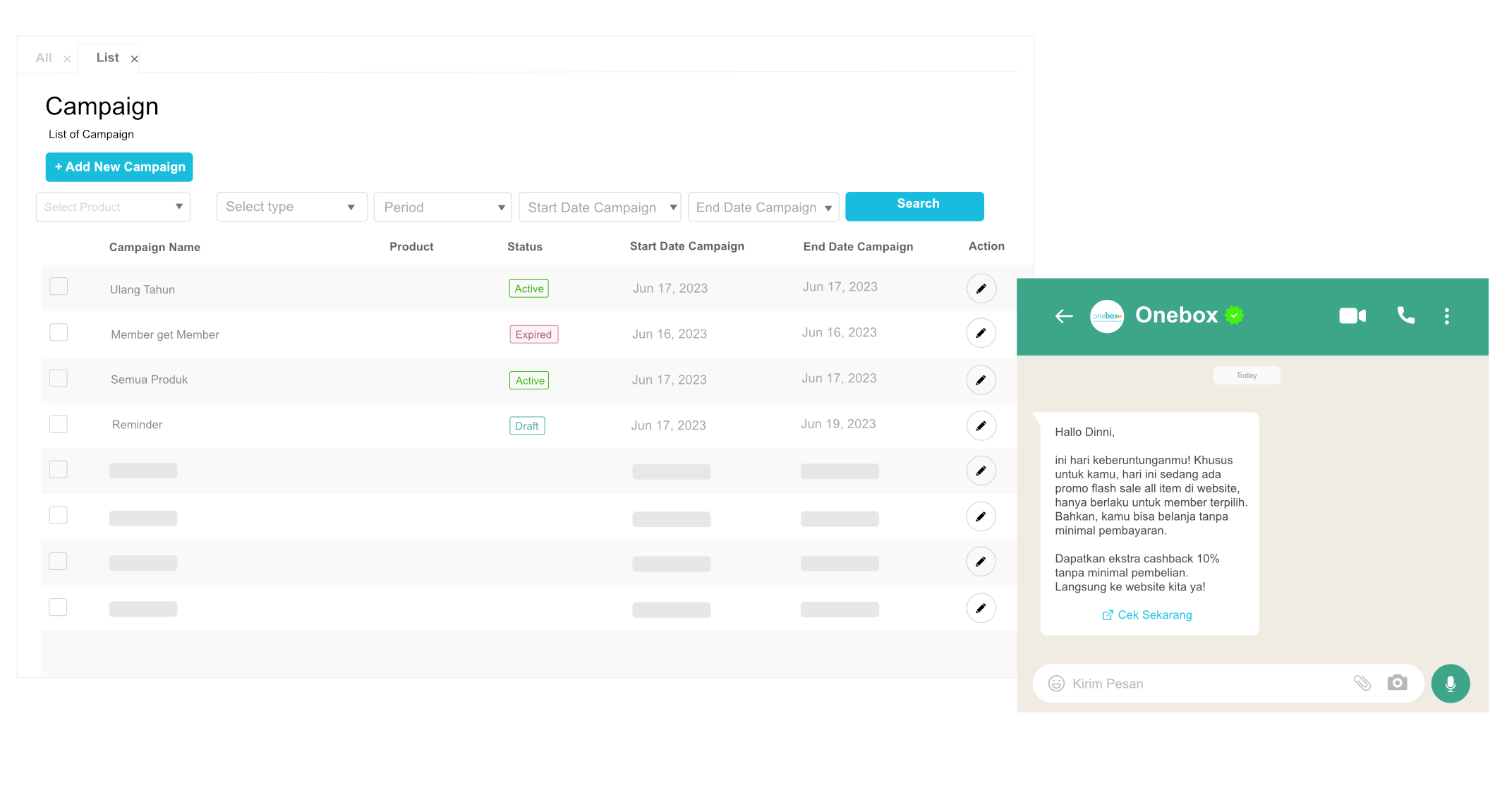Click the edit pencil for the Reminder campaign
This screenshot has width=1495, height=812.
coord(981,426)
